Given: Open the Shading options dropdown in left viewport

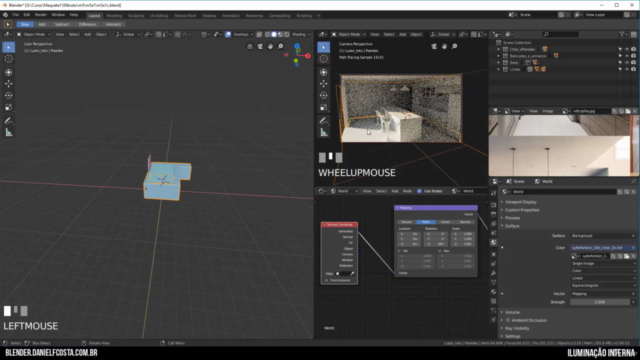Looking at the screenshot, I should (301, 34).
